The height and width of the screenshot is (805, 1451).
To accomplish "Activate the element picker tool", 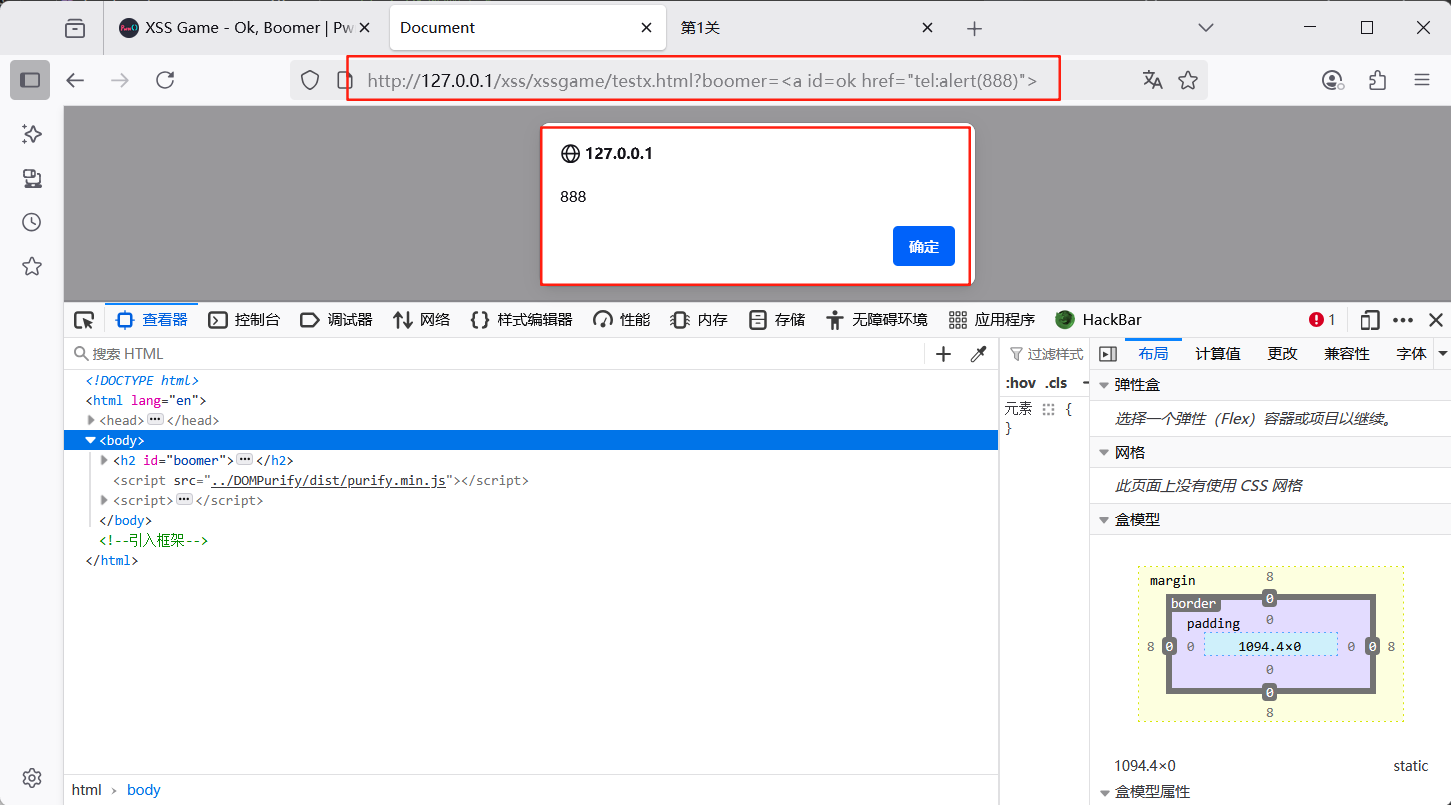I will coord(84,320).
